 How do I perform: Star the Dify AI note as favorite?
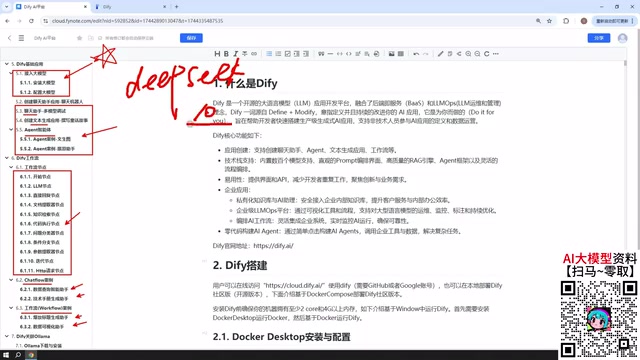point(79,38)
